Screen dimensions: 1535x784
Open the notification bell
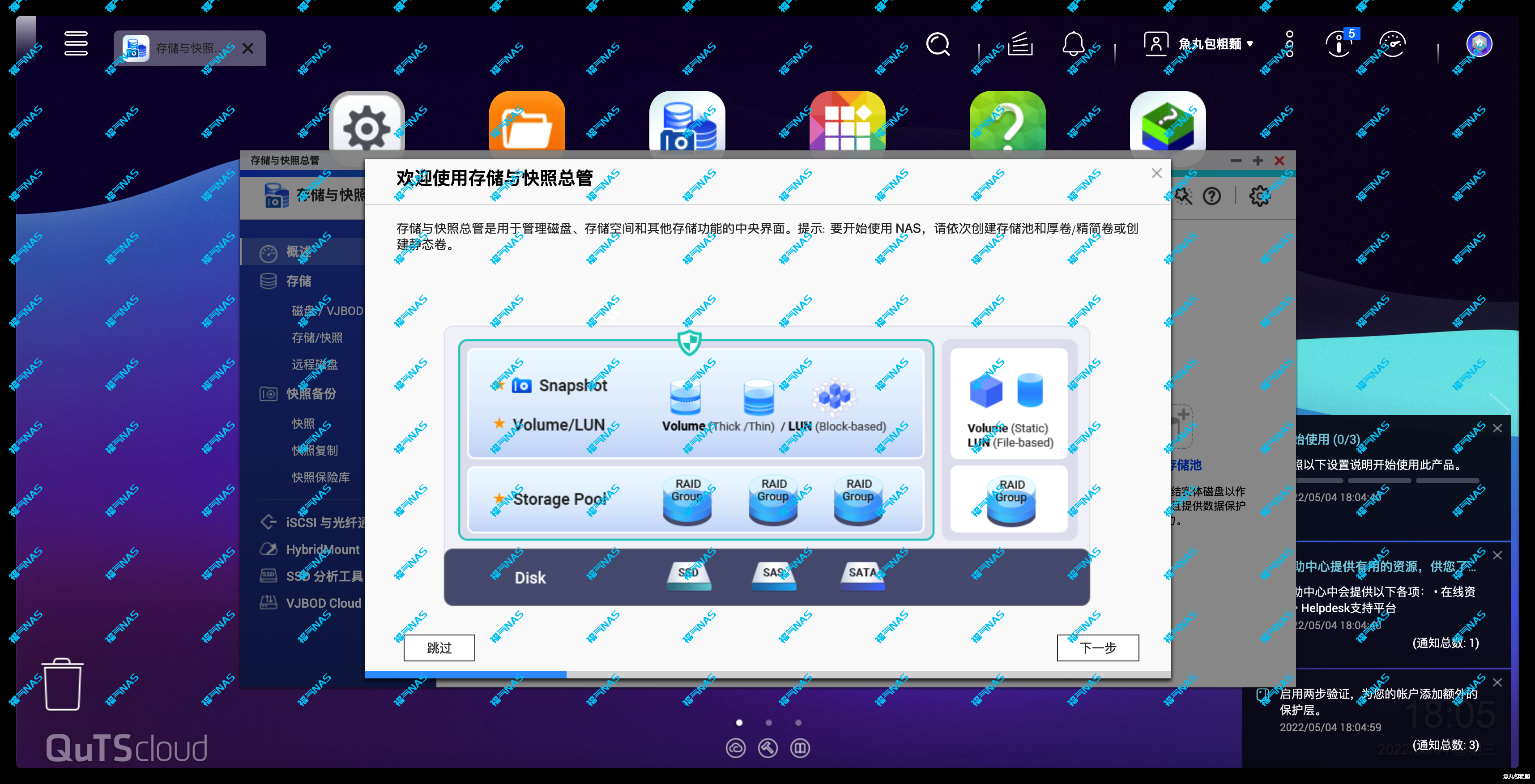pyautogui.click(x=1073, y=44)
